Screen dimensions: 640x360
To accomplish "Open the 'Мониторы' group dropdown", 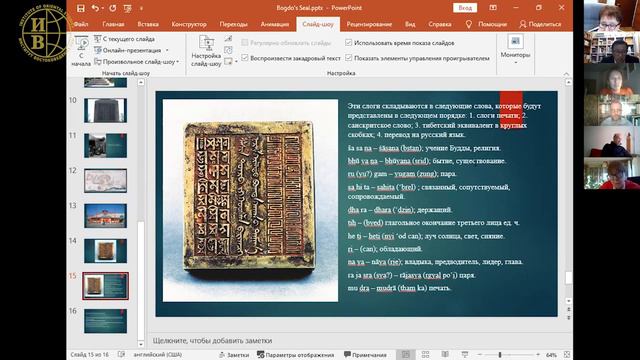I will (515, 50).
